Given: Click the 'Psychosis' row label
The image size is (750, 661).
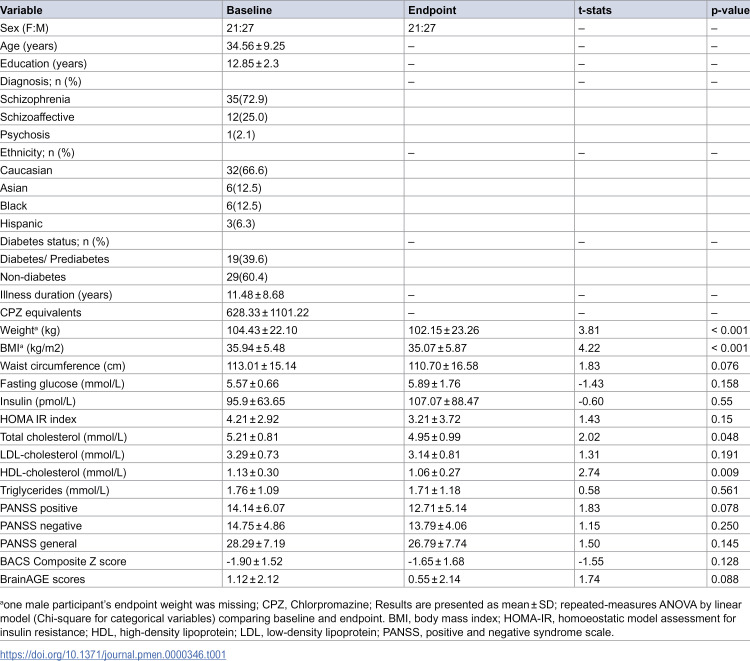Looking at the screenshot, I should click(25, 134).
